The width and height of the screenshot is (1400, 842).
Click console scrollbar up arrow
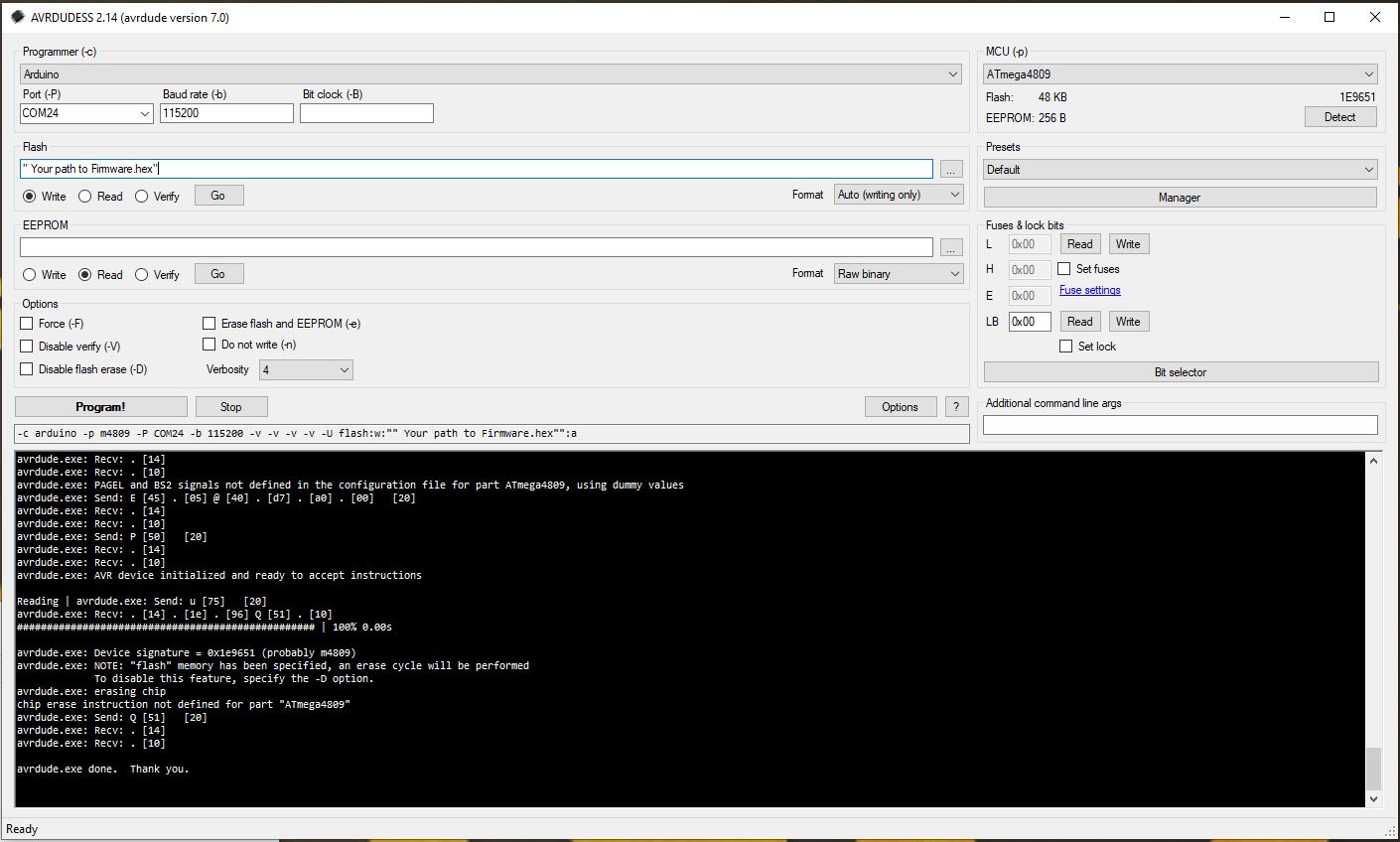point(1374,461)
